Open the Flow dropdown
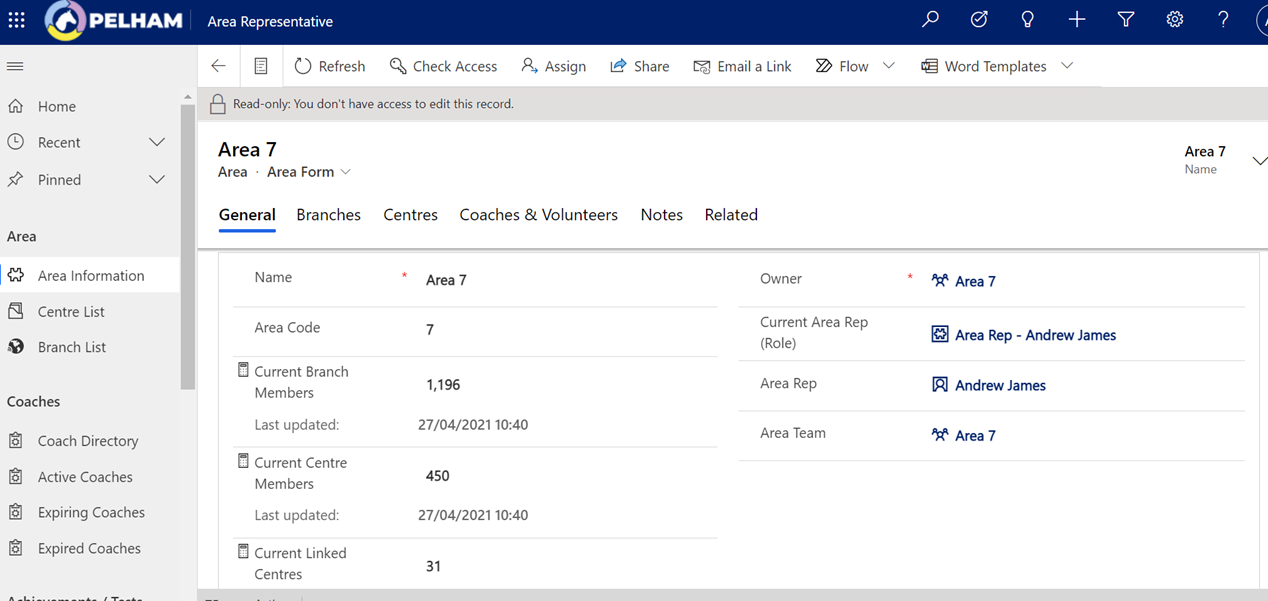This screenshot has height=601, width=1268. coord(889,66)
